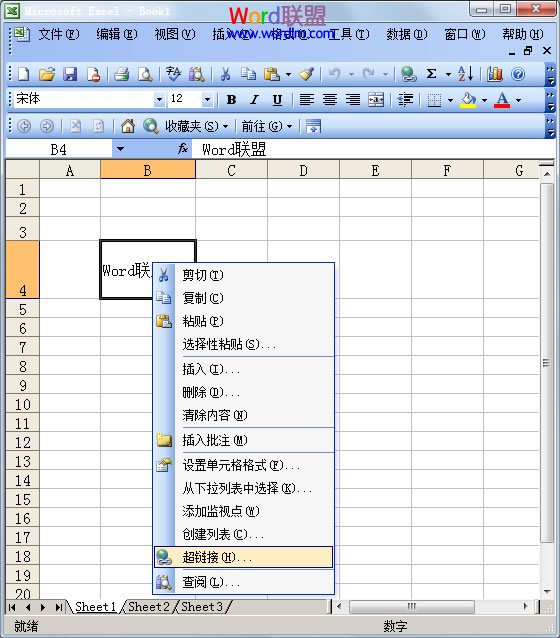Screen dimensions: 560x638
Task: Choose 超链接(H)... from the context menu
Action: tap(243, 557)
